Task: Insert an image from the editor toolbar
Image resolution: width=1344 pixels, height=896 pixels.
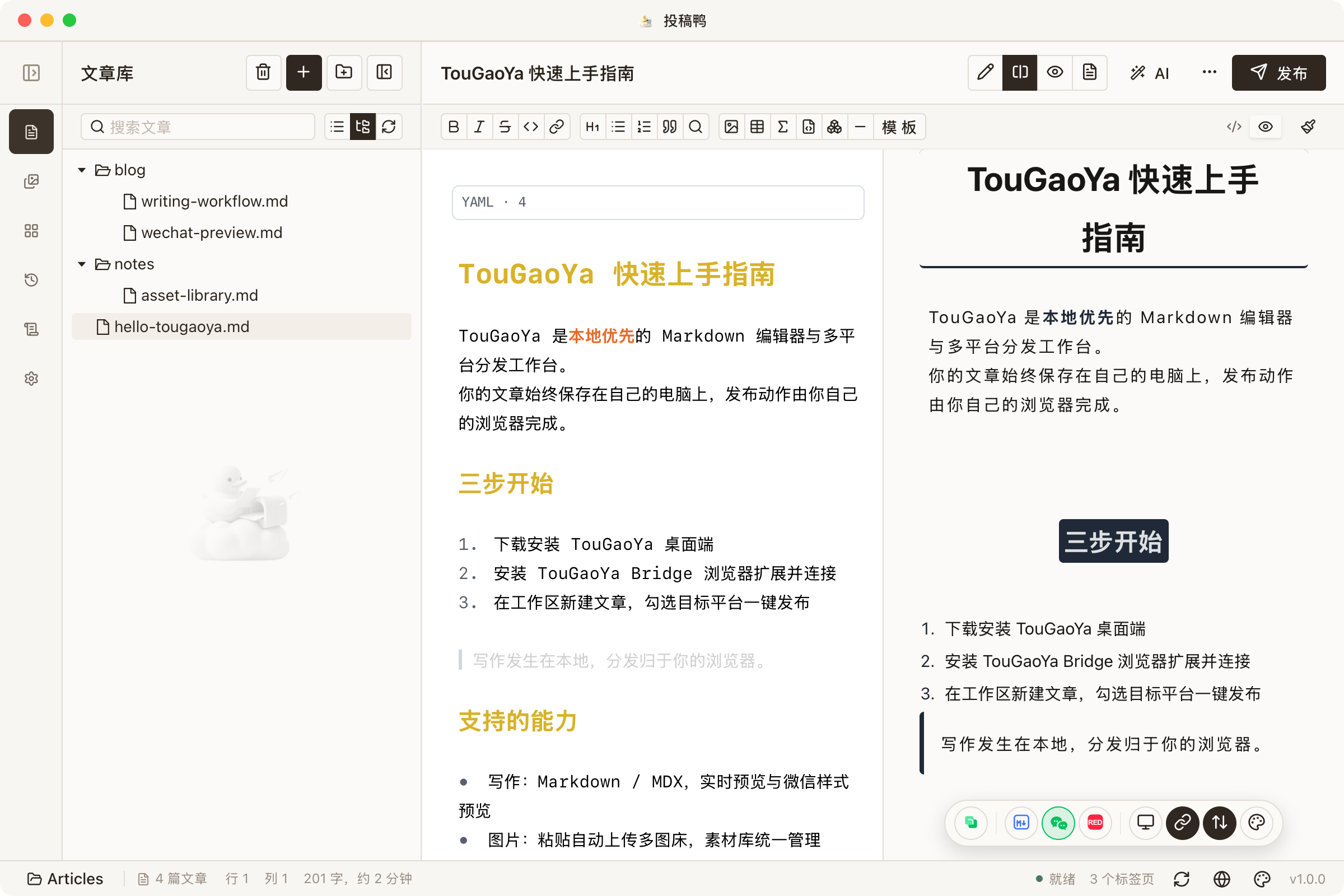Action: point(731,127)
